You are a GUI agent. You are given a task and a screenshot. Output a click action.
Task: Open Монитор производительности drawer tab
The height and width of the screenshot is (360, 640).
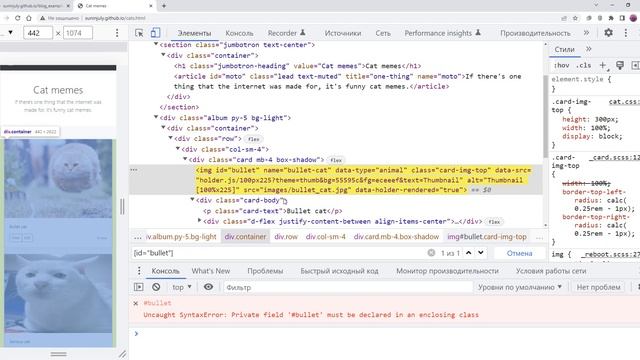[447, 271]
